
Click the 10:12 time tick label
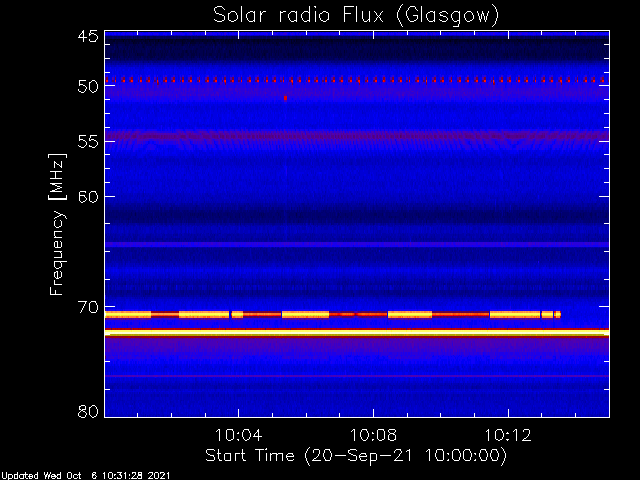pyautogui.click(x=508, y=436)
